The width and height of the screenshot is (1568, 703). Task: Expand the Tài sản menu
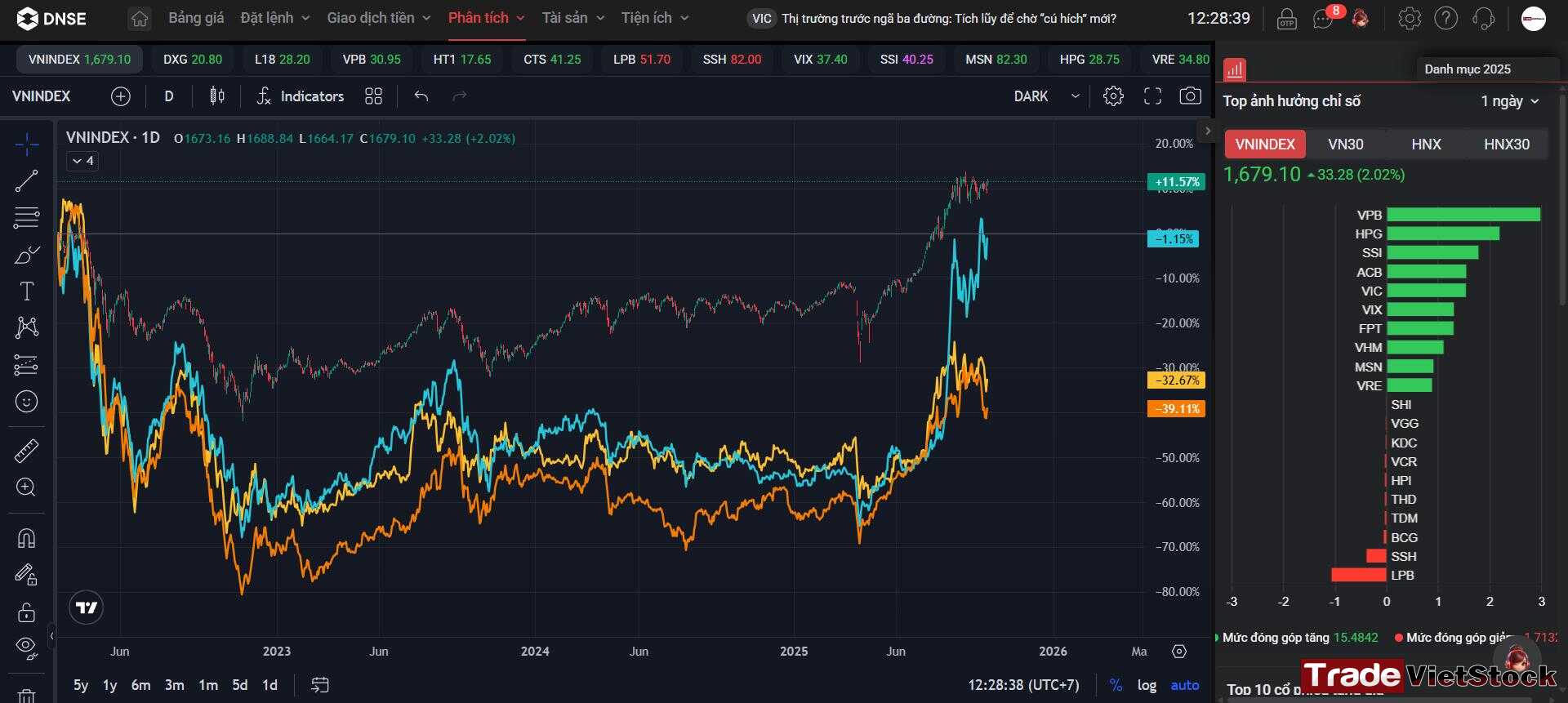point(573,18)
